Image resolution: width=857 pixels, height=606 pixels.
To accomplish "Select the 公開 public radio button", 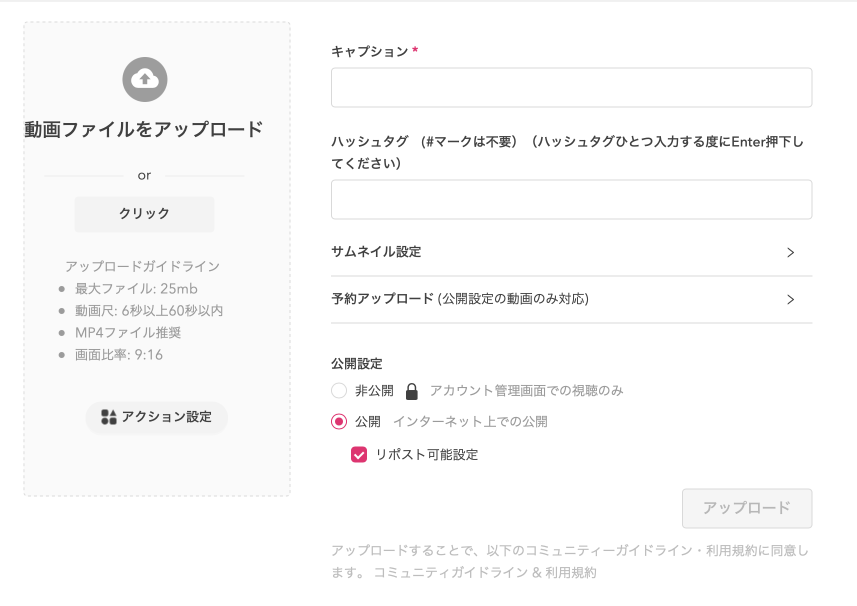I will 339,421.
